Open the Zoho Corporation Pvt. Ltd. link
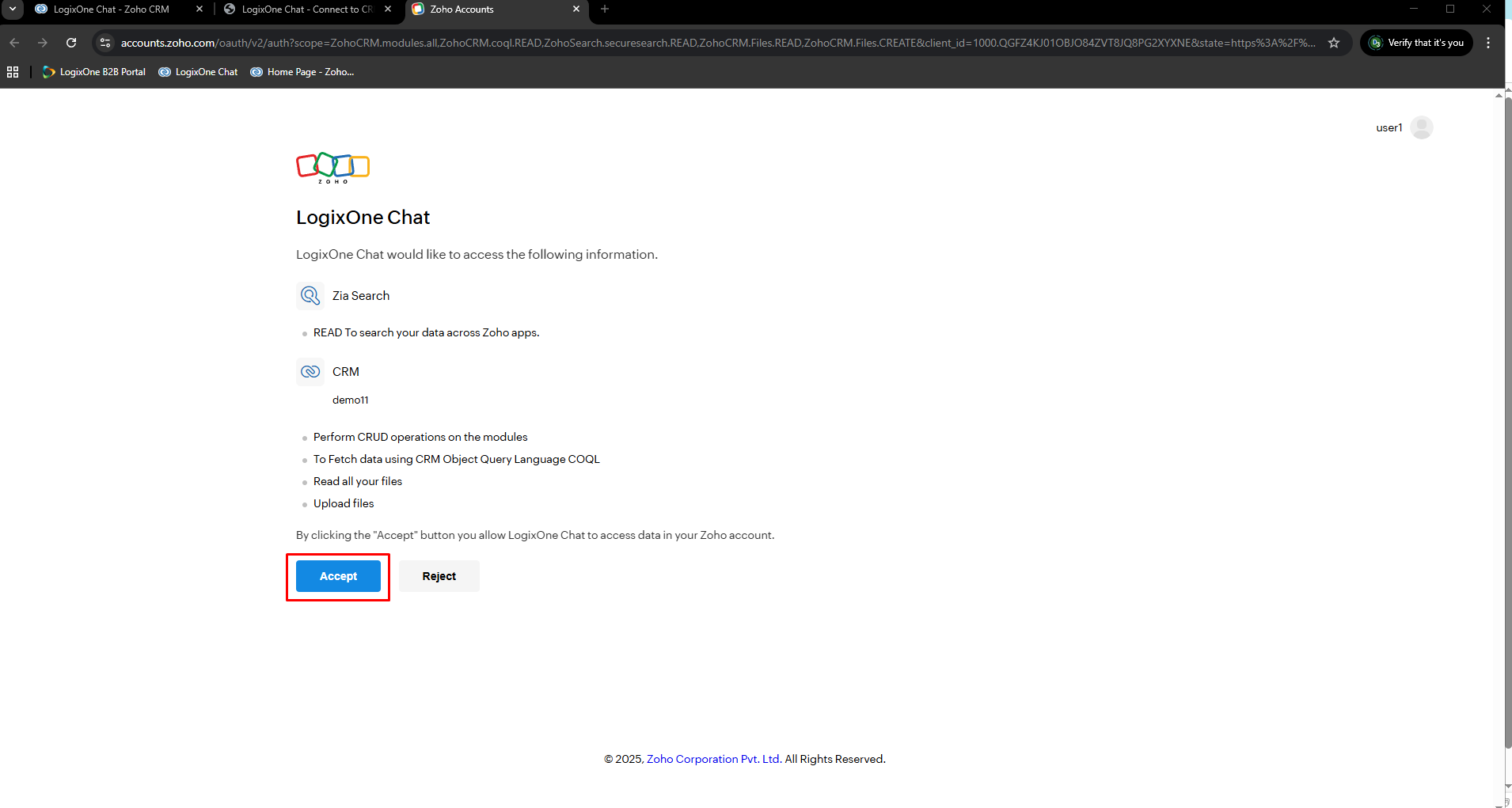The width and height of the screenshot is (1512, 808). point(714,759)
